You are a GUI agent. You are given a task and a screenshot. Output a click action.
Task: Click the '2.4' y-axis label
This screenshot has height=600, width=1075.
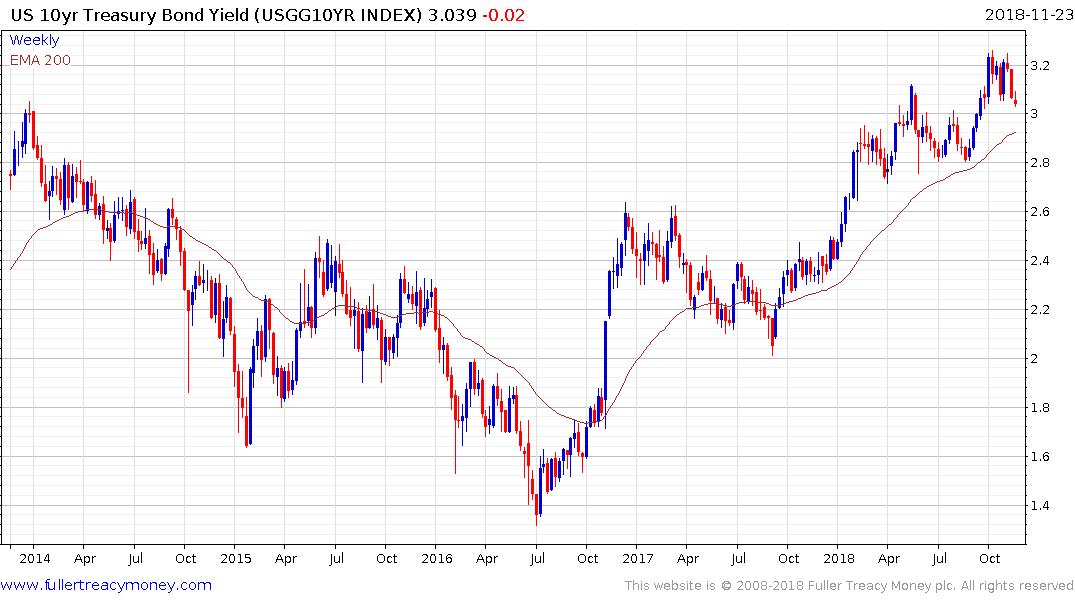click(1039, 261)
